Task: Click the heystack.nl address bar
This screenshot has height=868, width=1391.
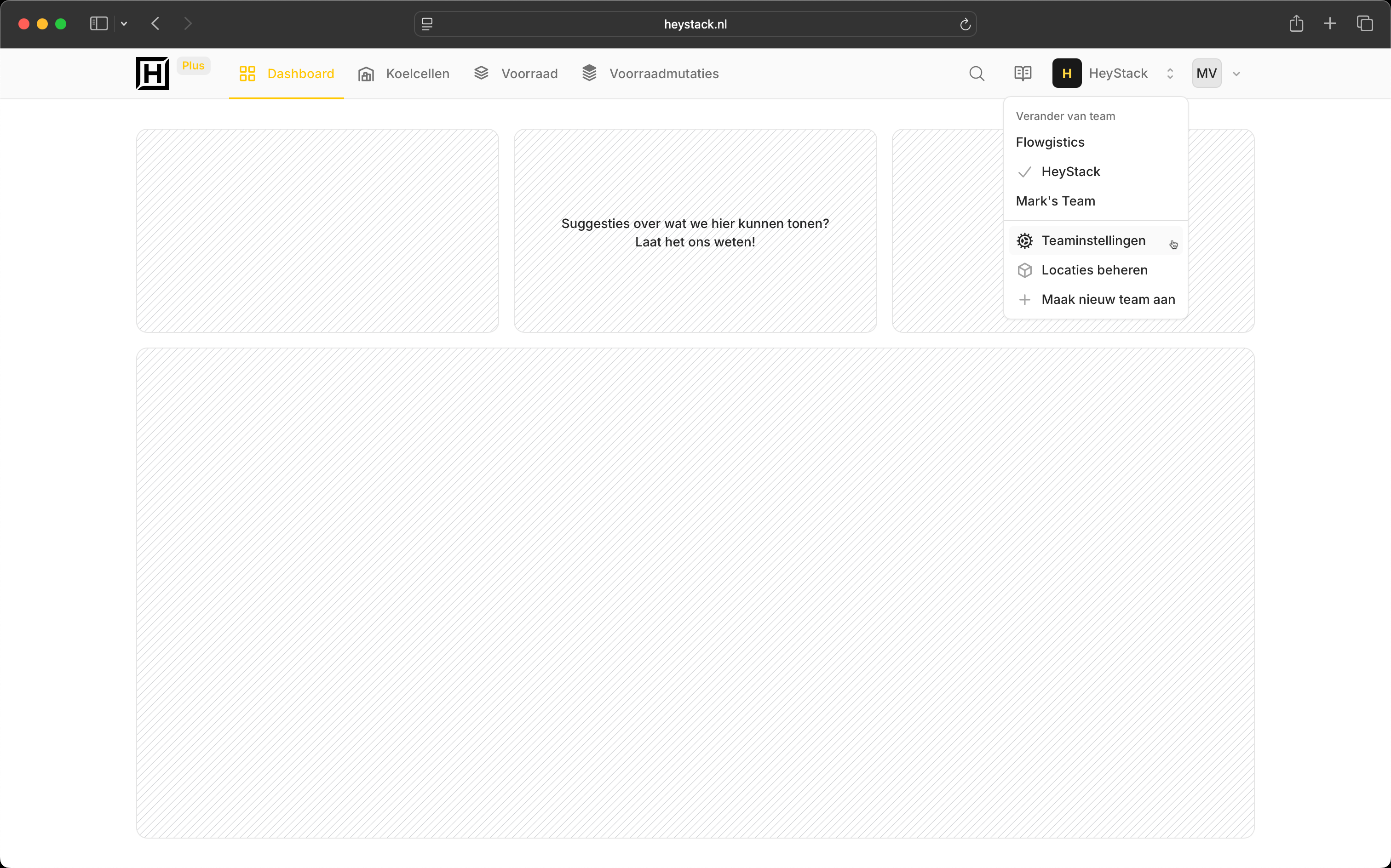Action: 695,24
